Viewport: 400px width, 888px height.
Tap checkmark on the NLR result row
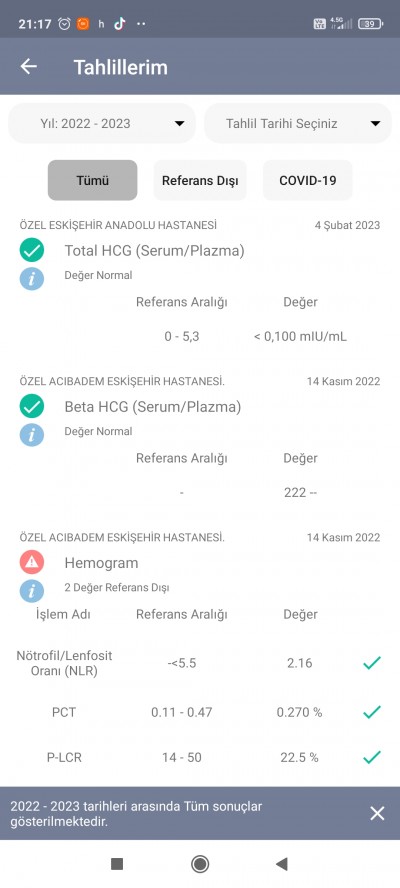tap(372, 663)
